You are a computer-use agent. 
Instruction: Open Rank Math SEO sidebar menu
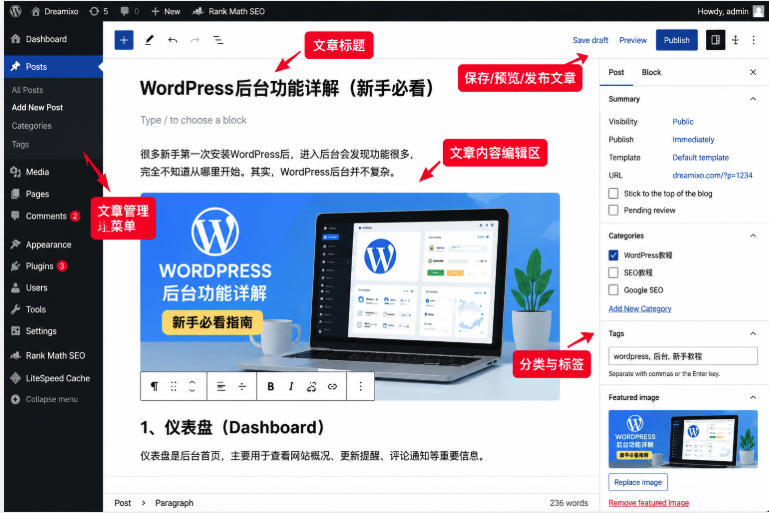click(53, 356)
